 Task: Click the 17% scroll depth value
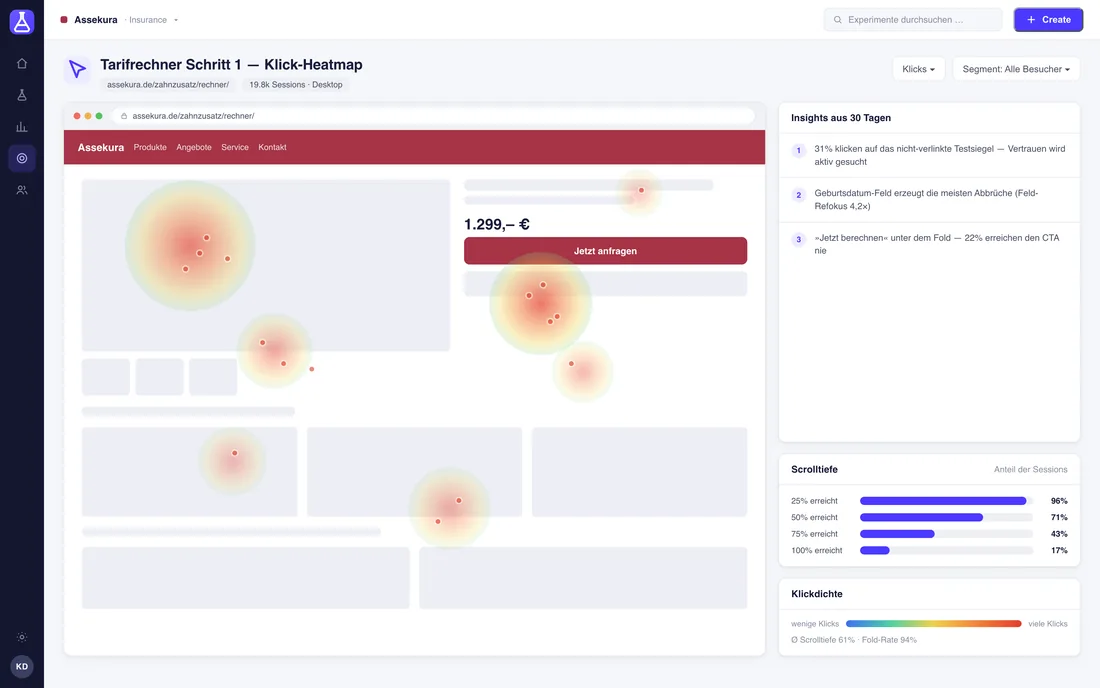tap(1059, 551)
